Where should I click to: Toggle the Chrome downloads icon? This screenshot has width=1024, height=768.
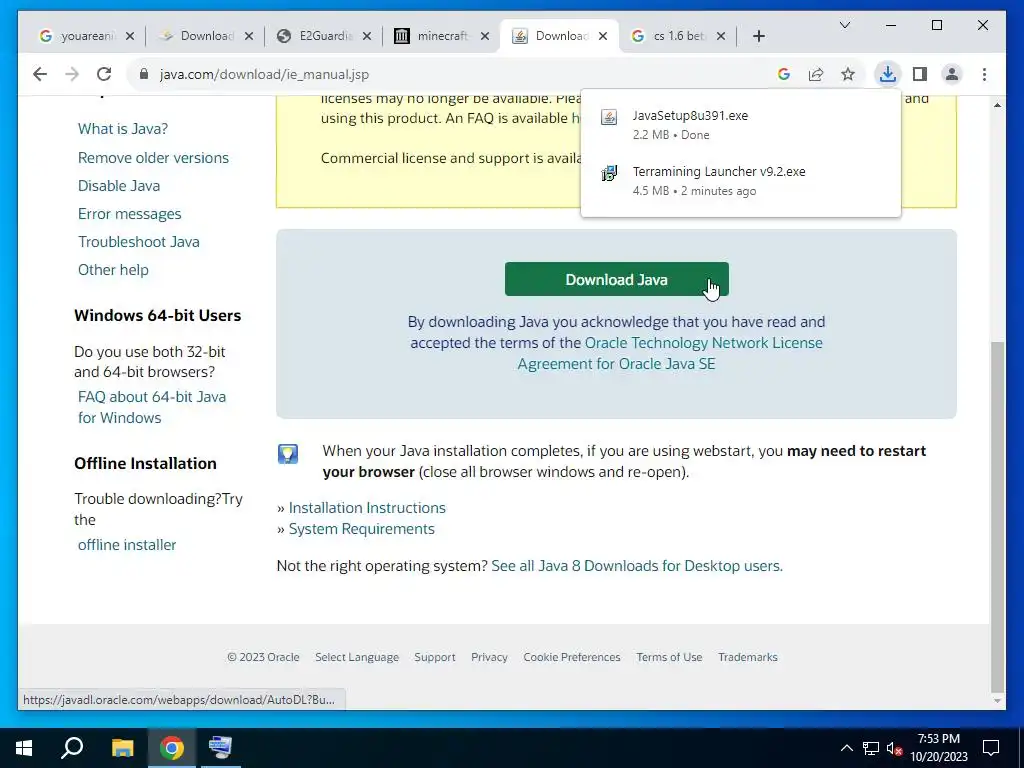[888, 74]
